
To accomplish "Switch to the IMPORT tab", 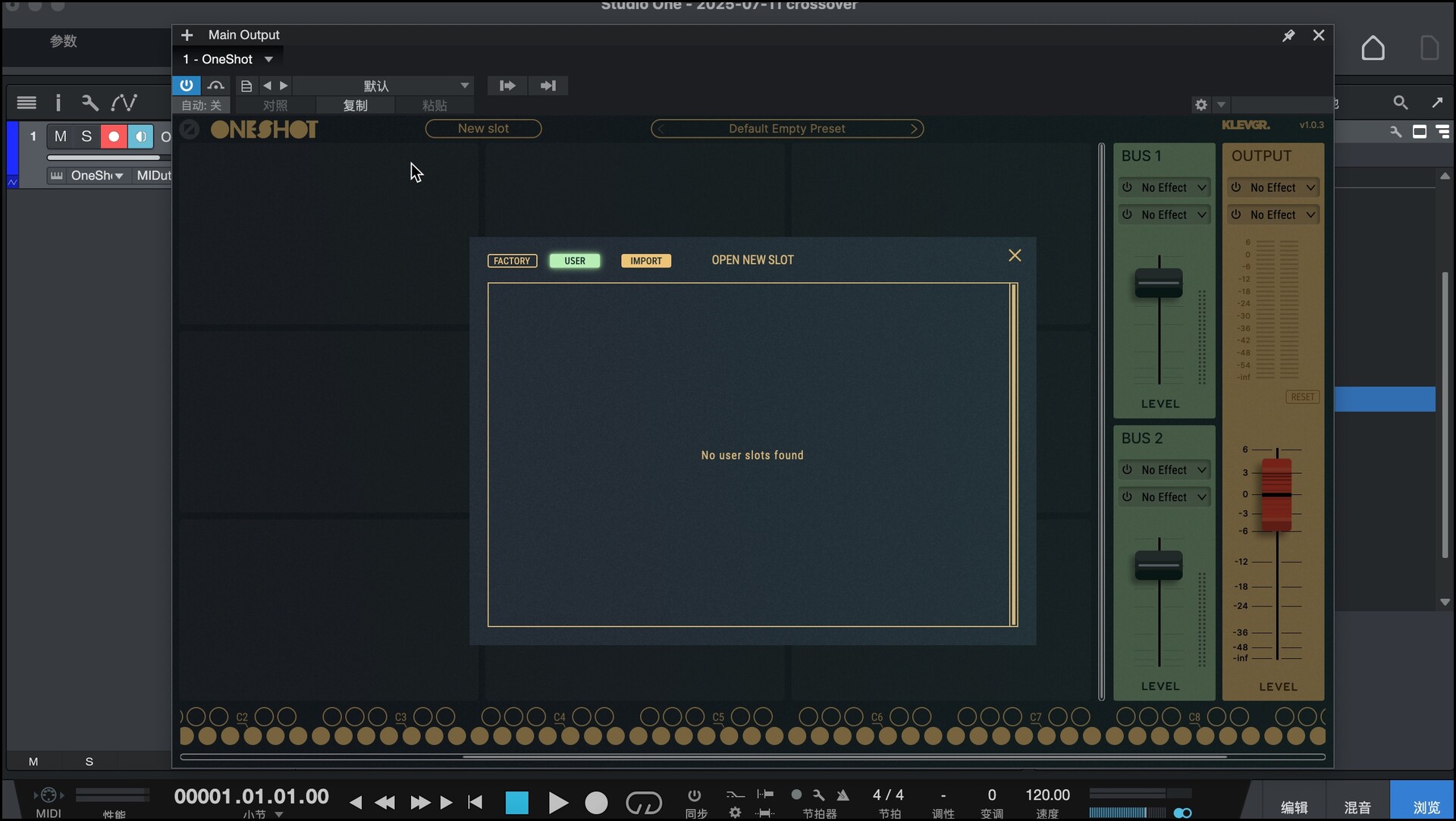I will coord(646,261).
